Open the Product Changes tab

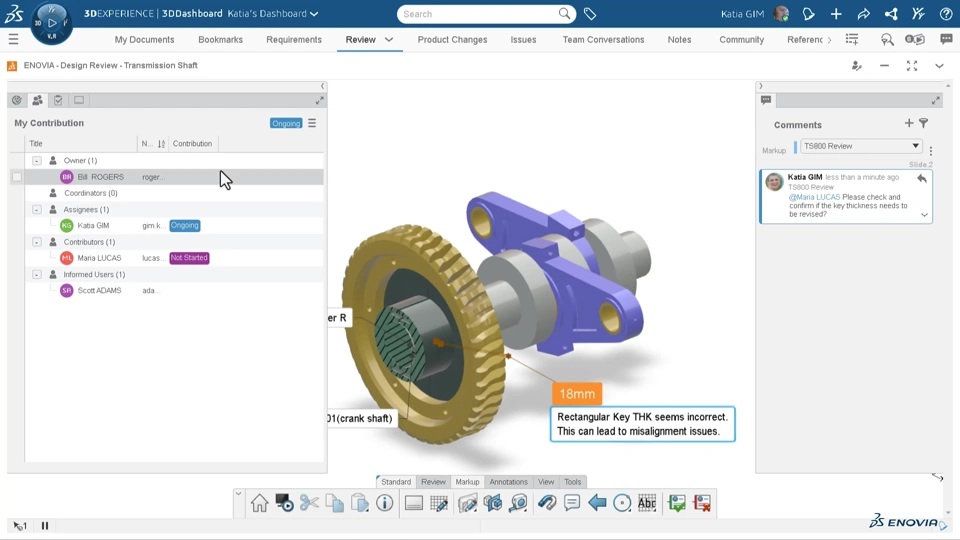(452, 40)
